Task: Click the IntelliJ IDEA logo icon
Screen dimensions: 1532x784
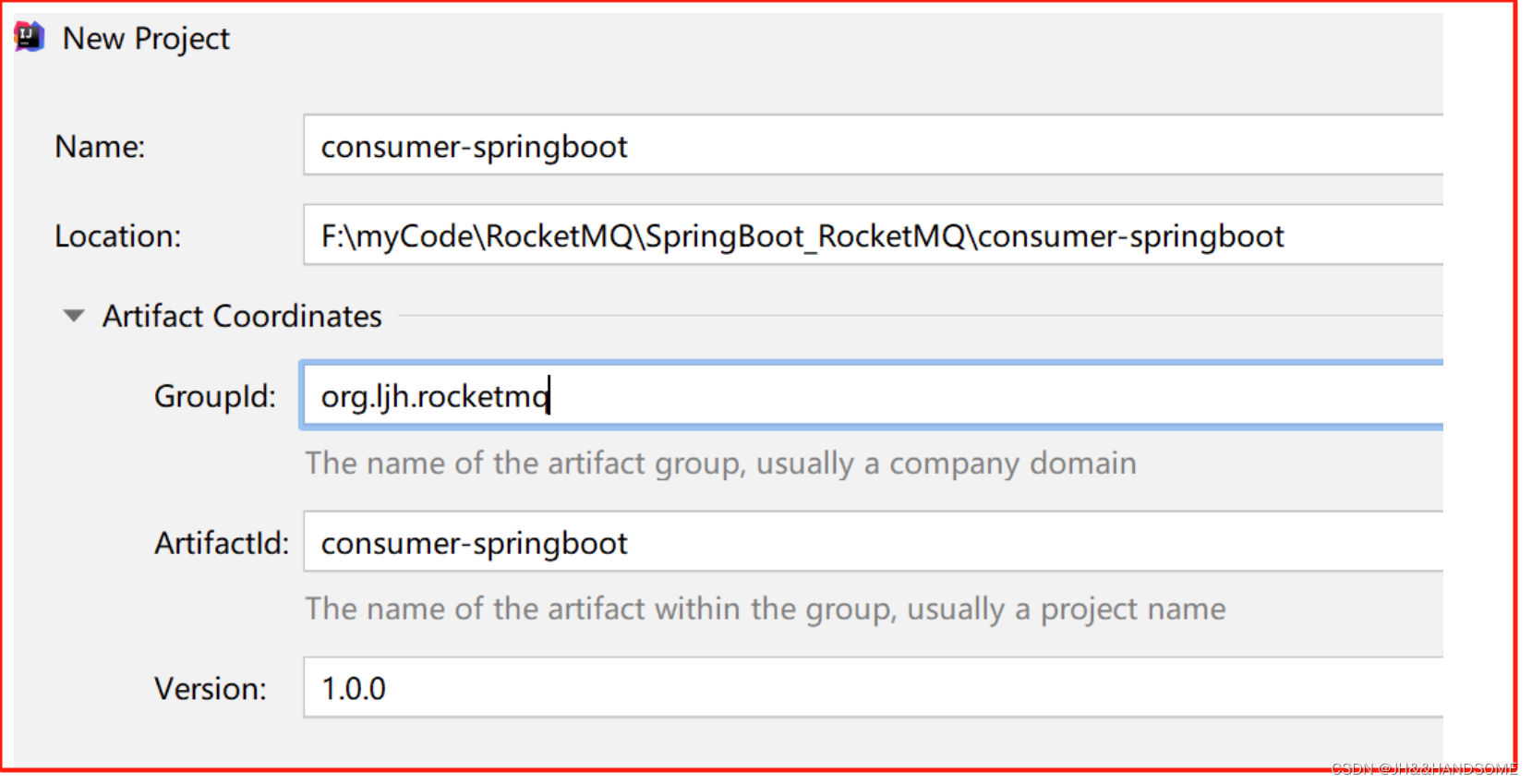Action: 30,38
